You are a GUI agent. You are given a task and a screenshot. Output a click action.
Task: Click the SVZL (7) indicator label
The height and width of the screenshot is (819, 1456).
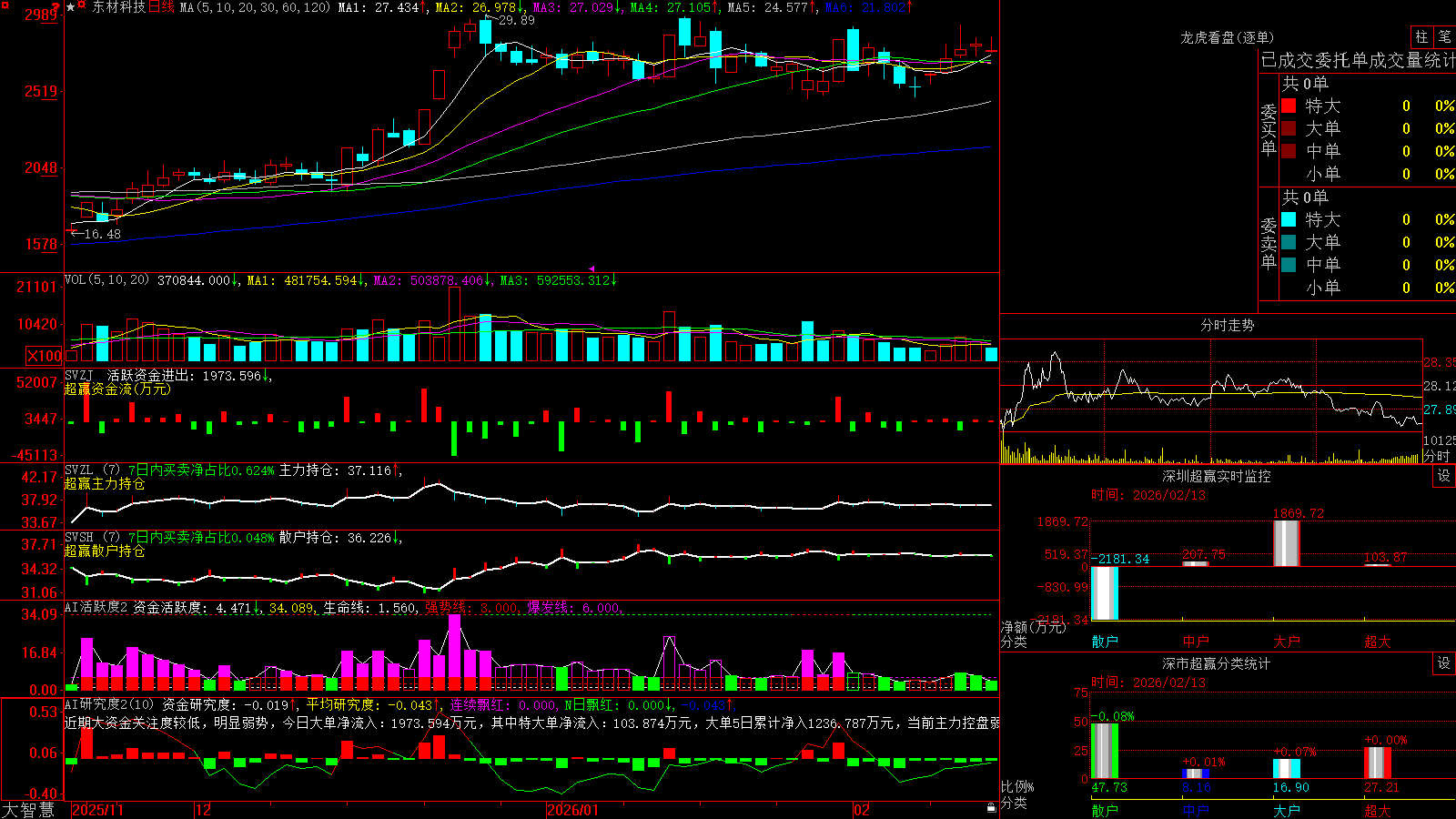tap(92, 470)
